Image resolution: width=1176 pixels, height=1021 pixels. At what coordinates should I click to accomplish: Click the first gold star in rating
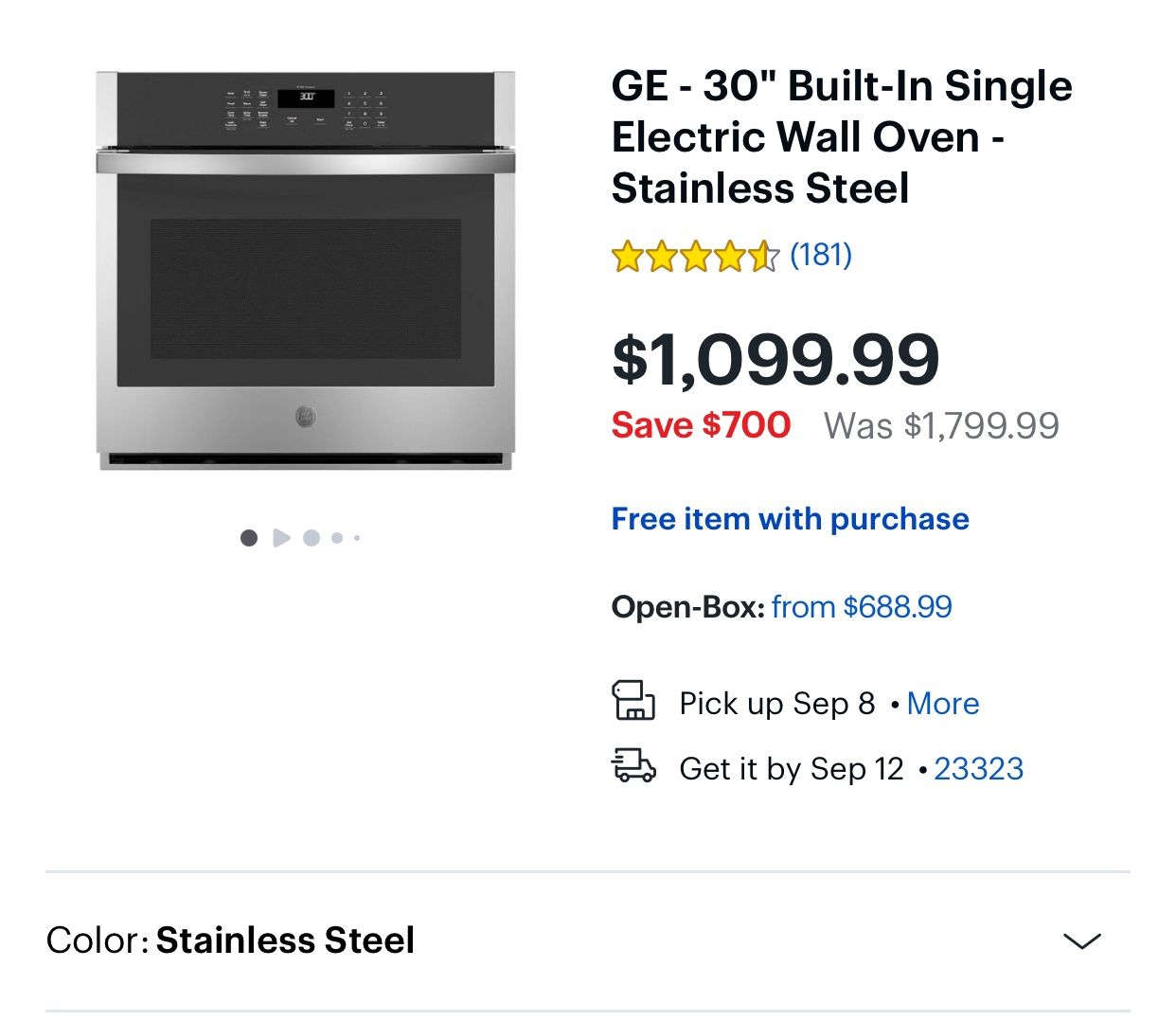click(630, 254)
